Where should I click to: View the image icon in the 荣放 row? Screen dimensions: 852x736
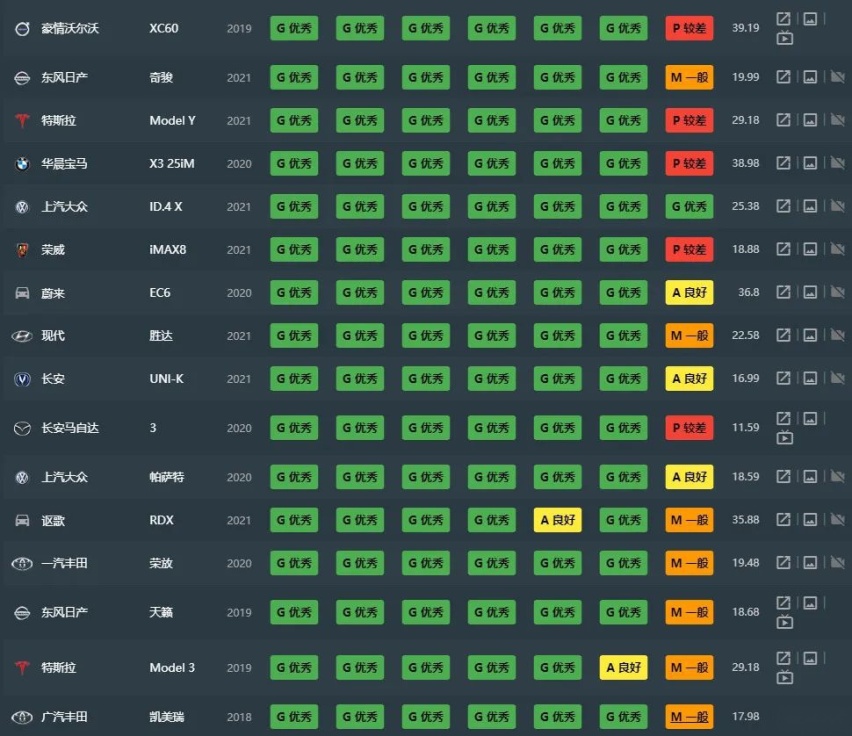pyautogui.click(x=810, y=562)
